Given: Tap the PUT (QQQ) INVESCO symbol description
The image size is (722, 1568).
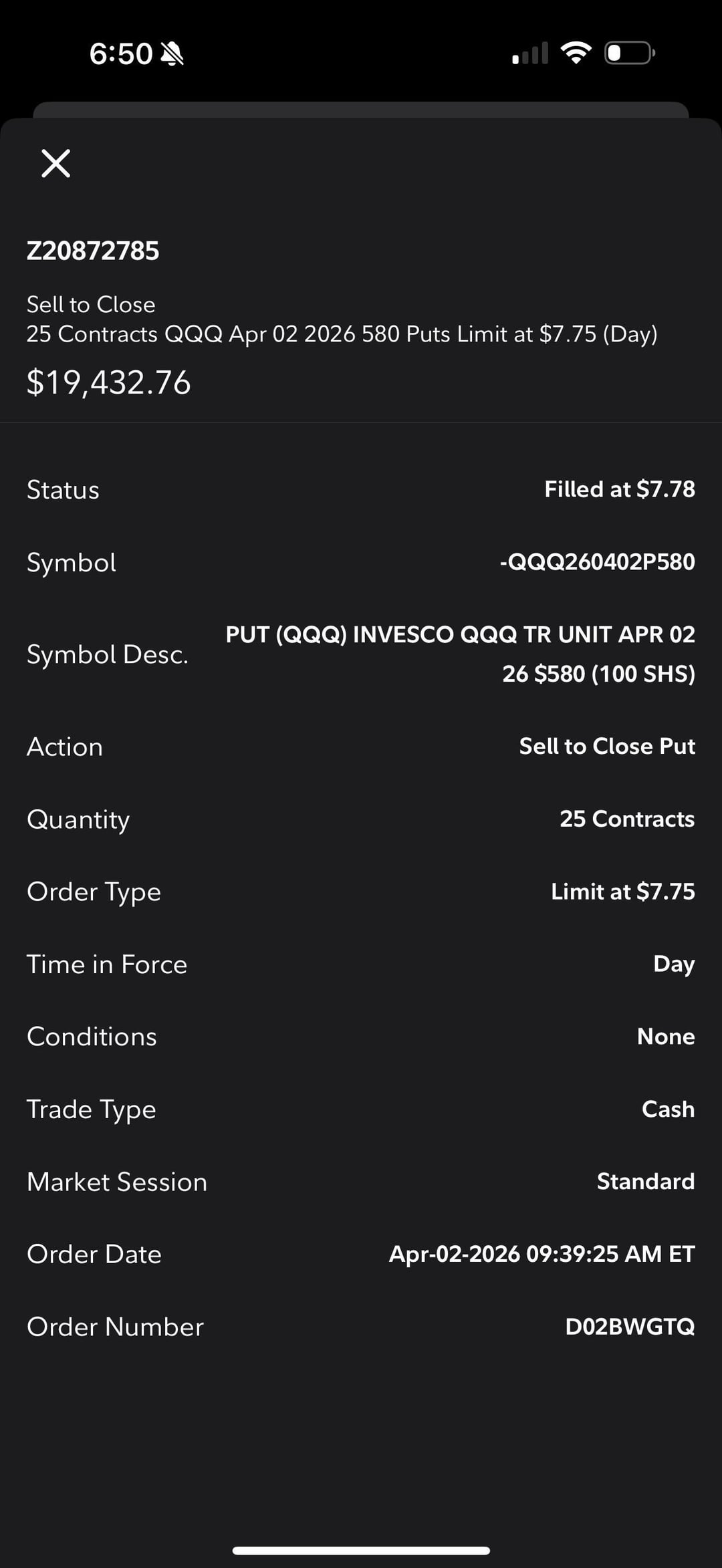Looking at the screenshot, I should 460,654.
